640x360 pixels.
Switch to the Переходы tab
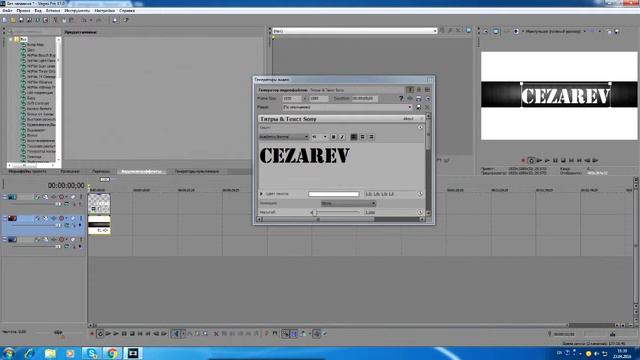(101, 171)
